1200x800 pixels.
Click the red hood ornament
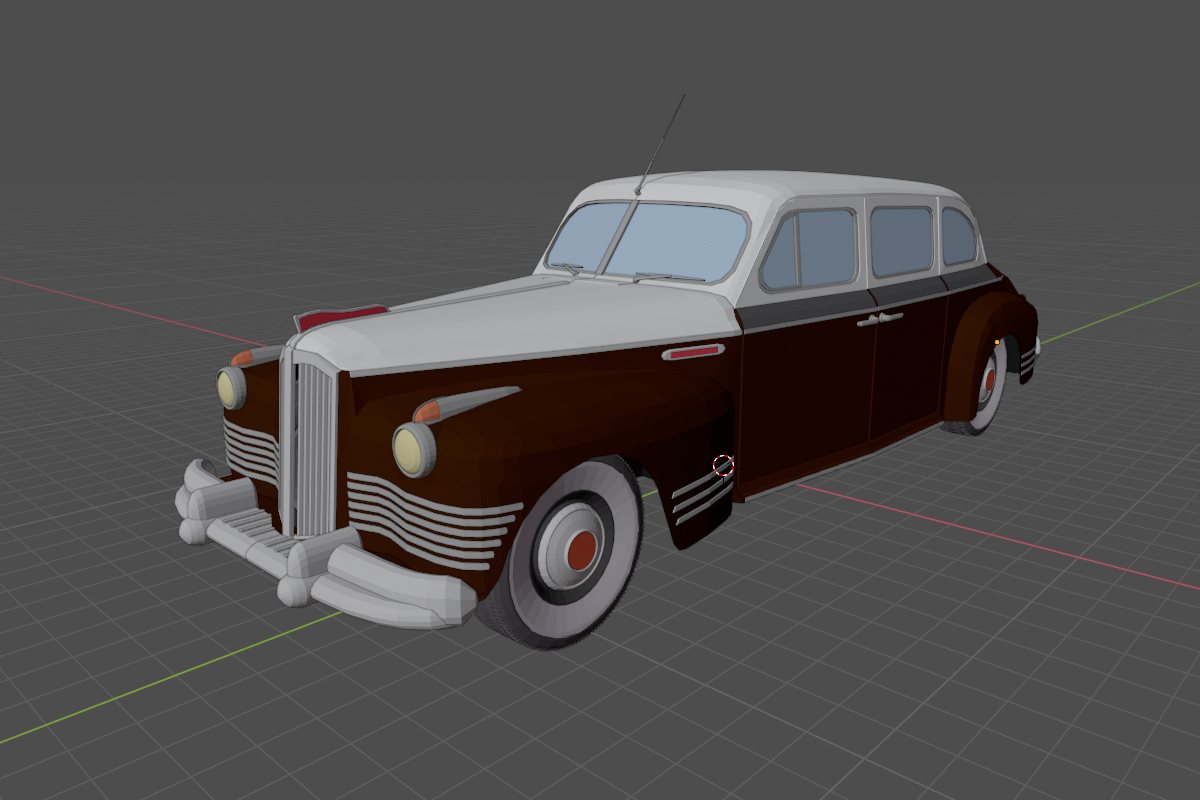(x=340, y=317)
